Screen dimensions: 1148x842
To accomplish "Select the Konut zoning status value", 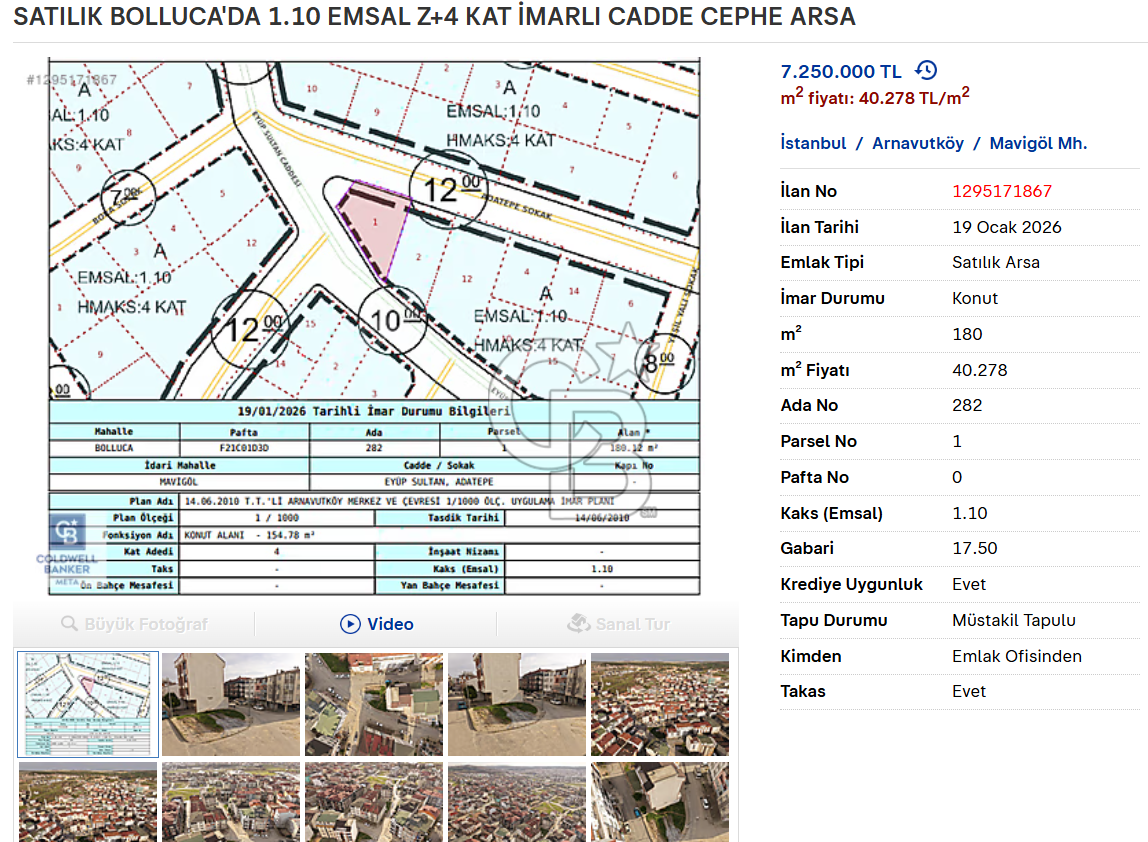I will 974,298.
